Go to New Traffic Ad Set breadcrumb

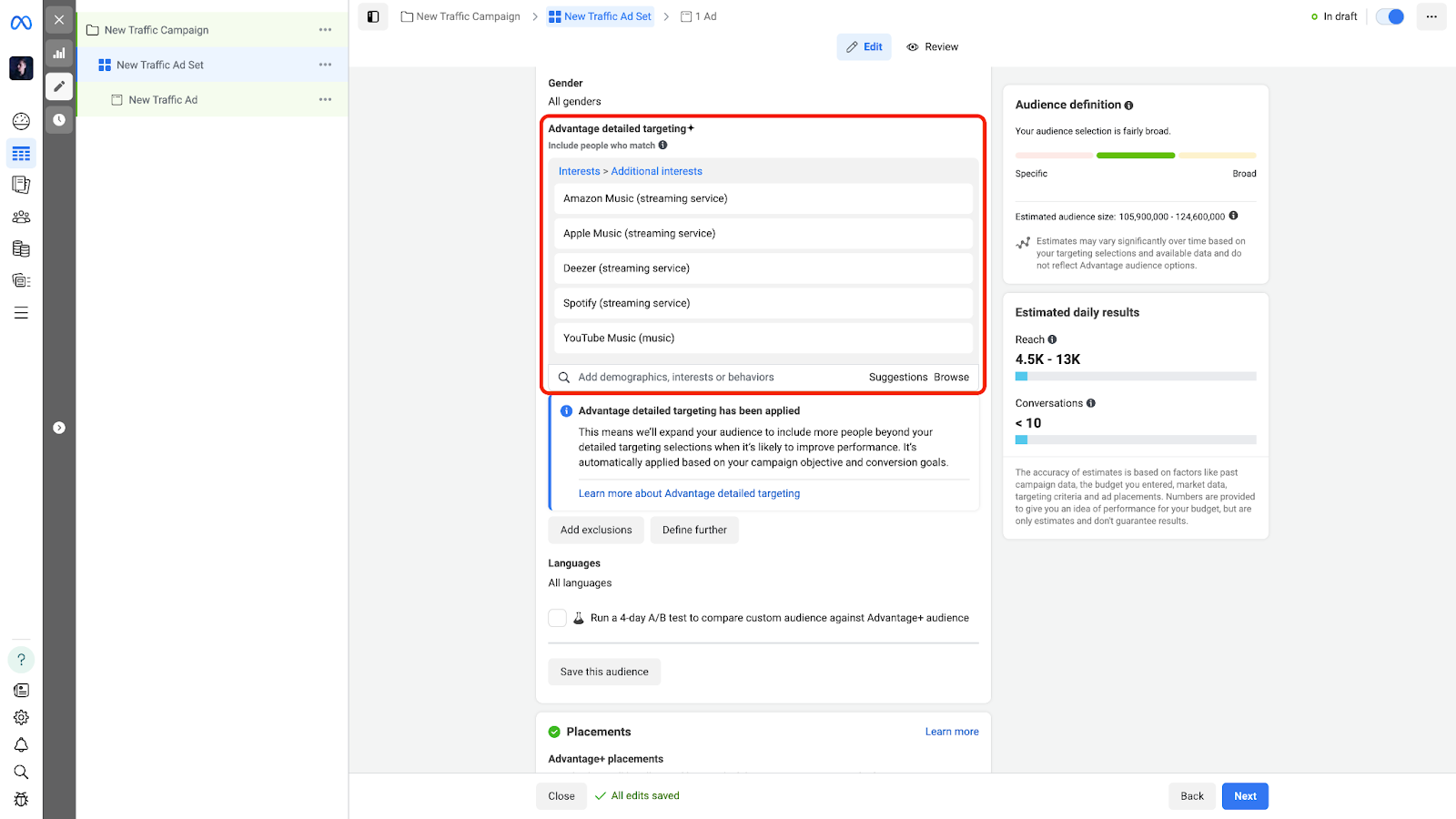[x=601, y=16]
